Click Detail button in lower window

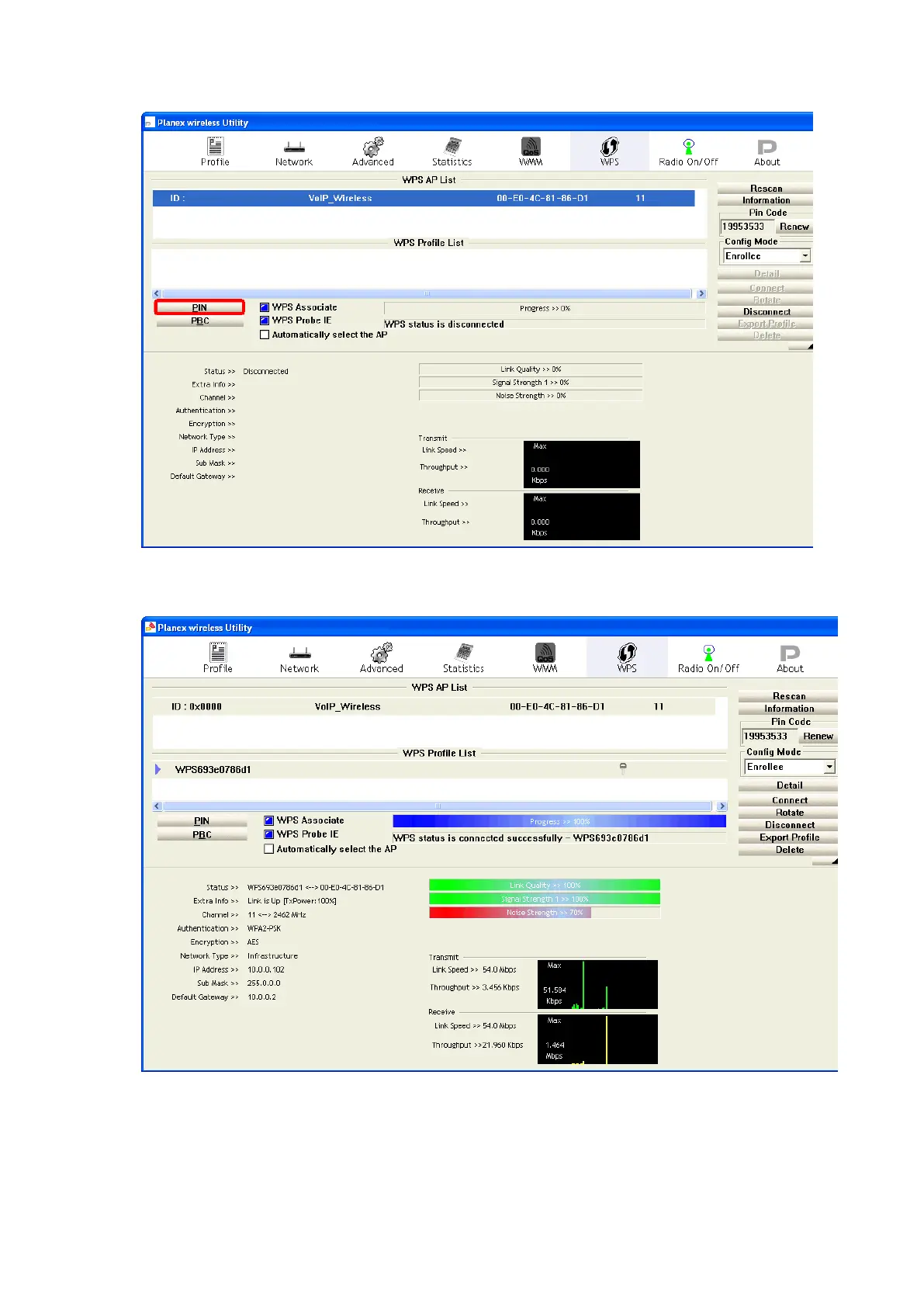coord(788,785)
